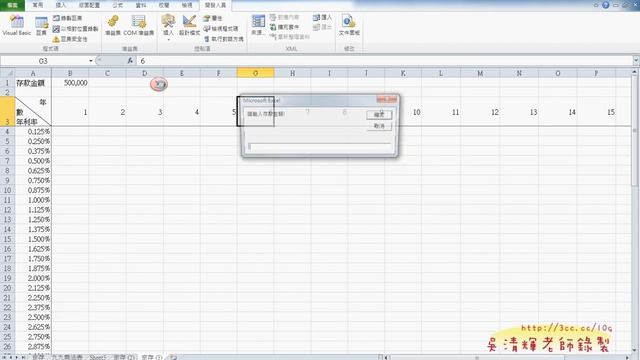The height and width of the screenshot is (360, 640).
Task: Select cell A1 labeled 存款金額
Action: click(33, 83)
